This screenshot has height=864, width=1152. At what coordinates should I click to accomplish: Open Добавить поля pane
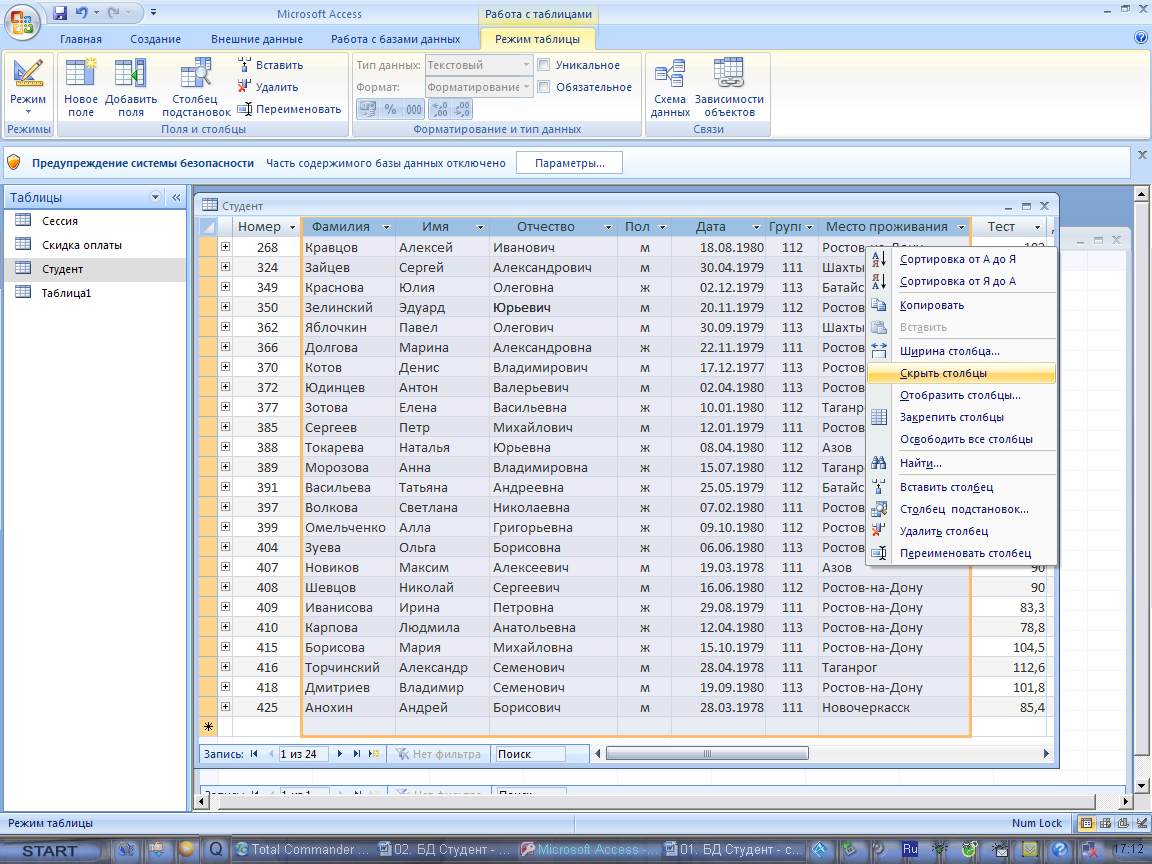point(131,87)
